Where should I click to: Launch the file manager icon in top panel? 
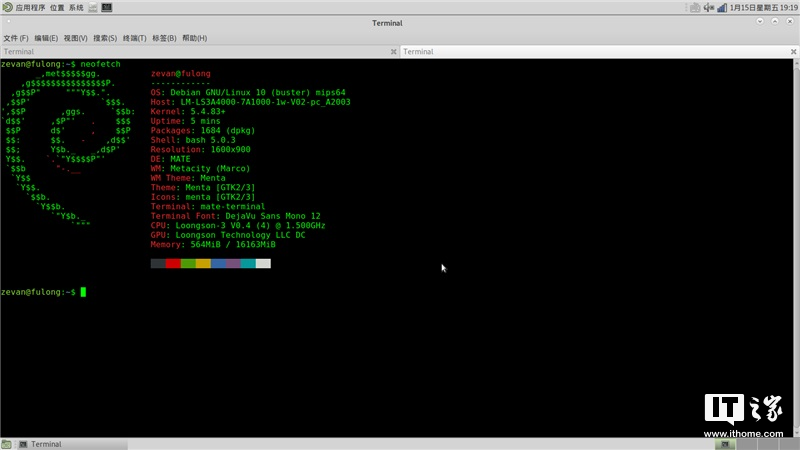92,8
